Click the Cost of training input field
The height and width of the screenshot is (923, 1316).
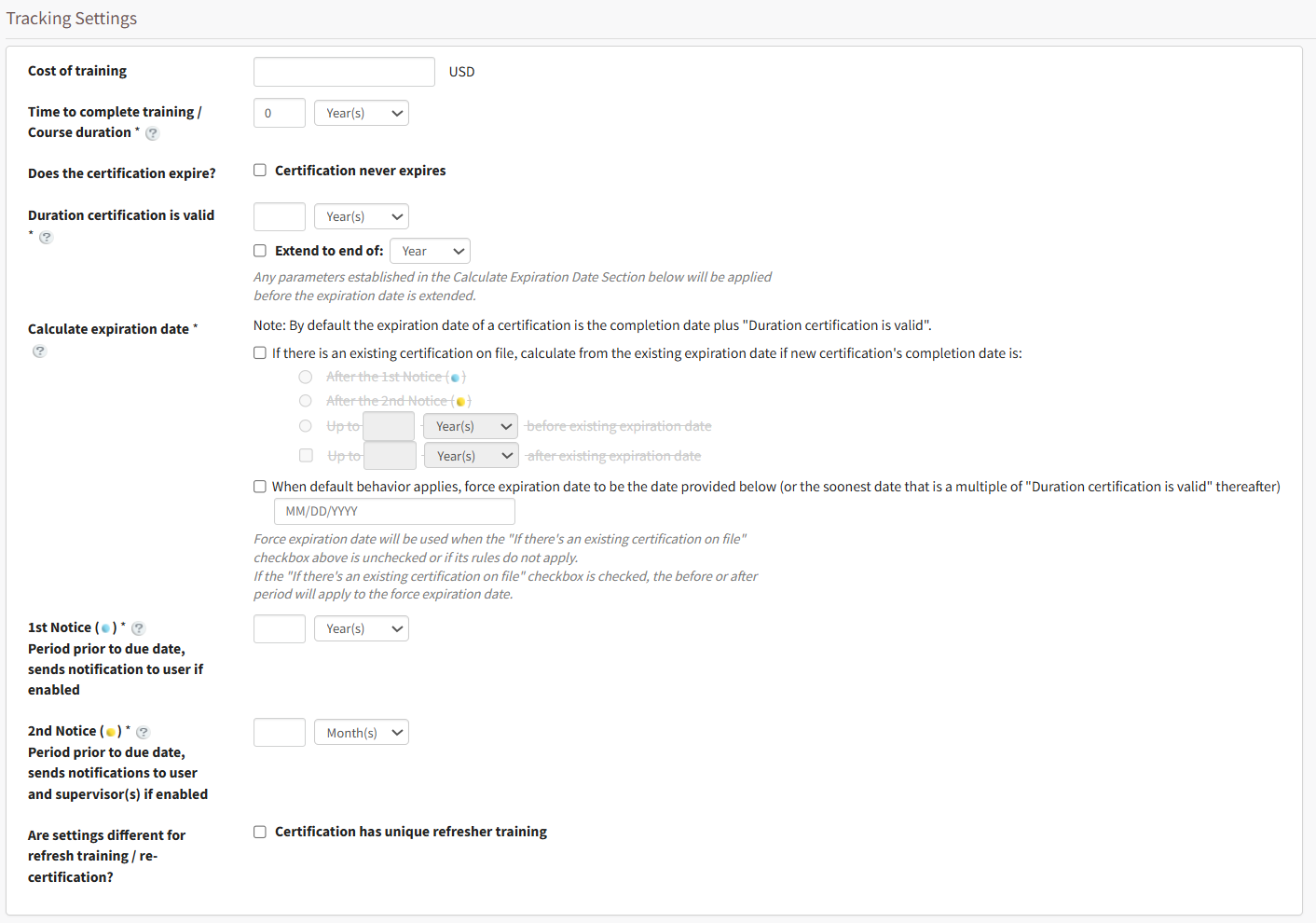tap(344, 72)
